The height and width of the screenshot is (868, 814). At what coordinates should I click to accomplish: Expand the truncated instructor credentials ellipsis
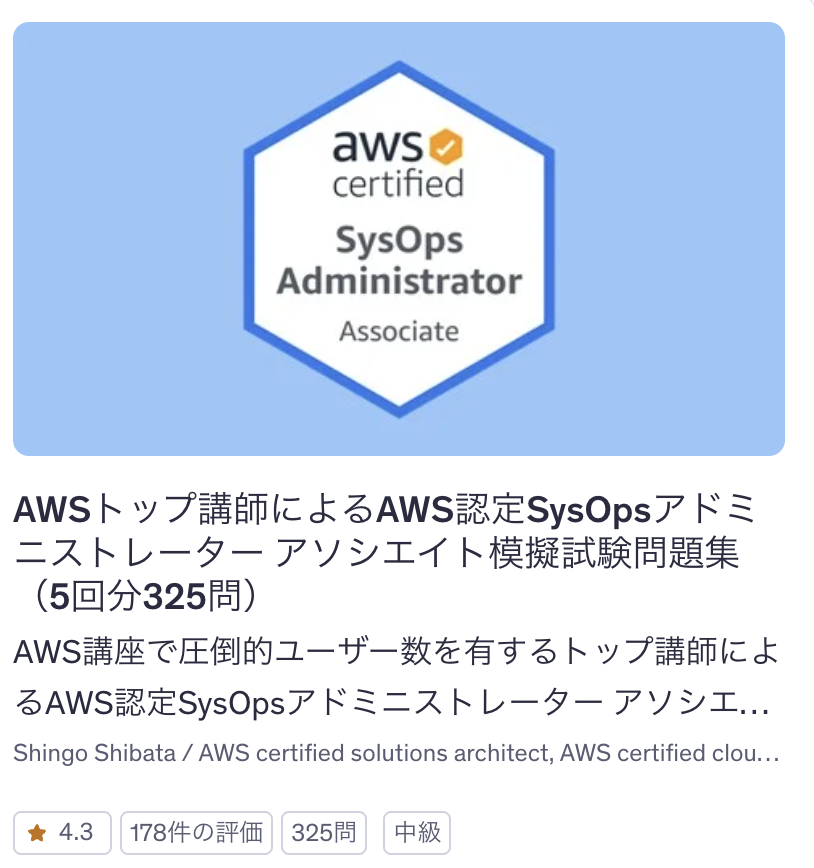click(770, 753)
